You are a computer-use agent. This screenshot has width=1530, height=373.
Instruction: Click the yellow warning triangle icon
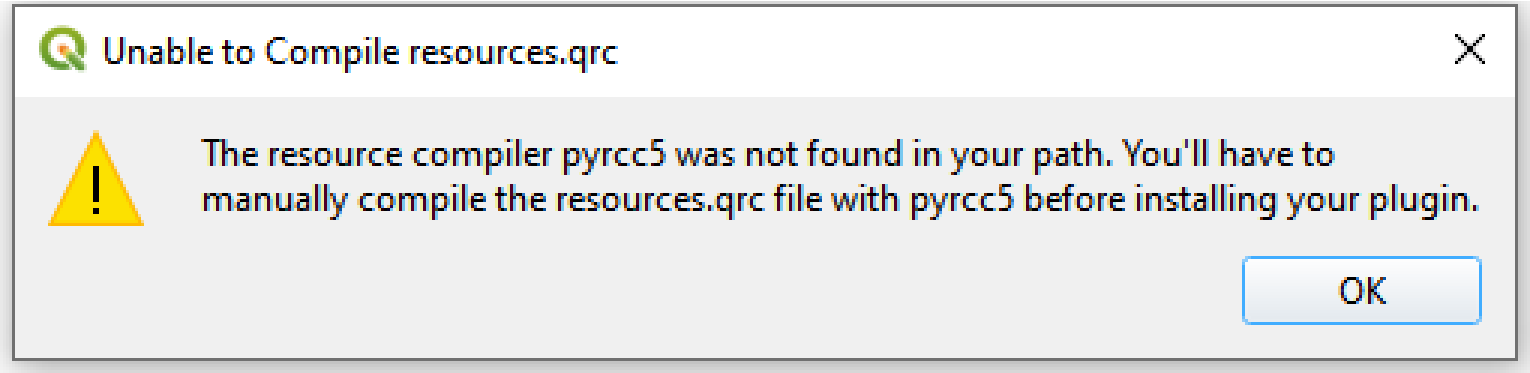pyautogui.click(x=96, y=179)
